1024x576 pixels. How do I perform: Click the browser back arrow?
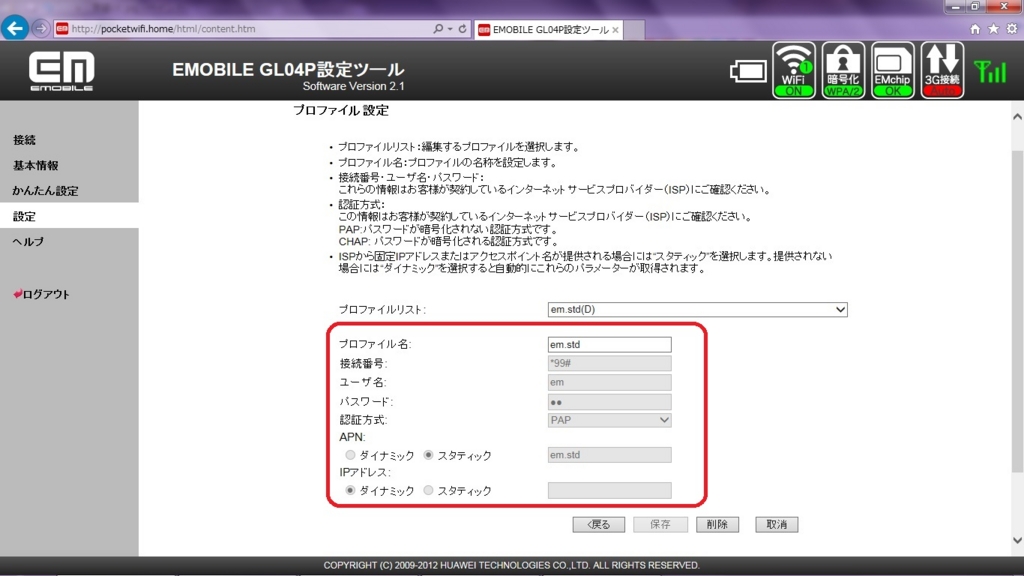14,29
